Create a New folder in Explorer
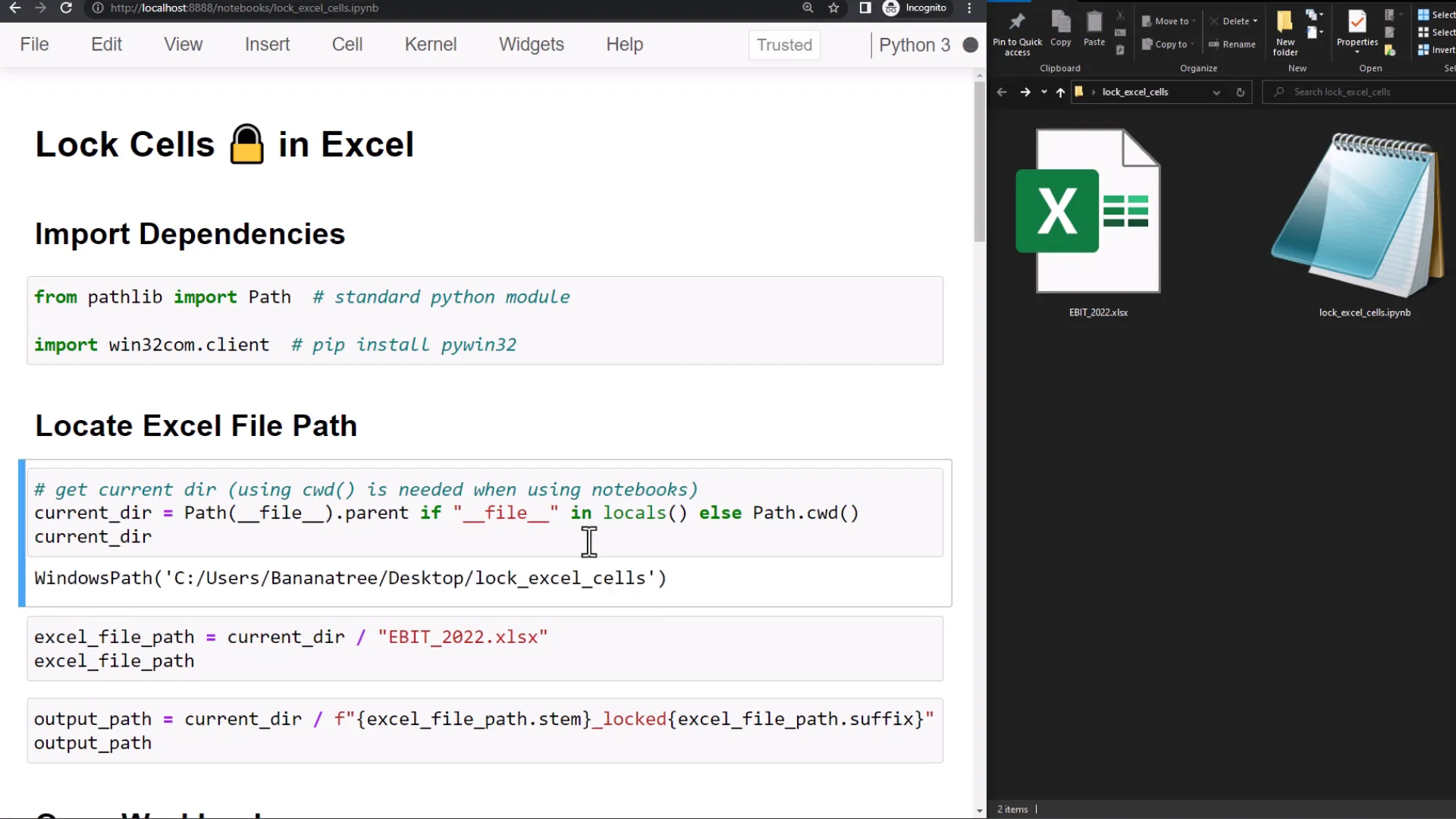Viewport: 1456px width, 819px height. coord(1285,33)
